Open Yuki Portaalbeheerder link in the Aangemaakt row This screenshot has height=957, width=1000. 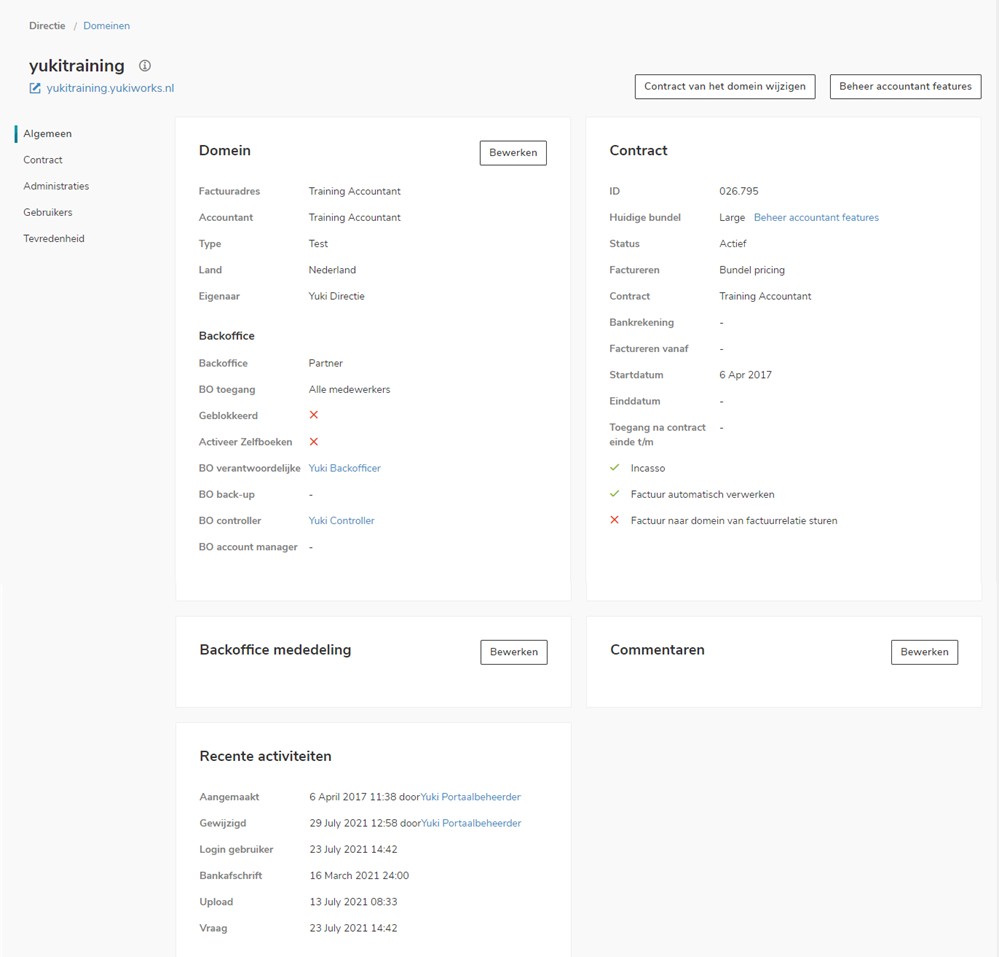point(471,796)
